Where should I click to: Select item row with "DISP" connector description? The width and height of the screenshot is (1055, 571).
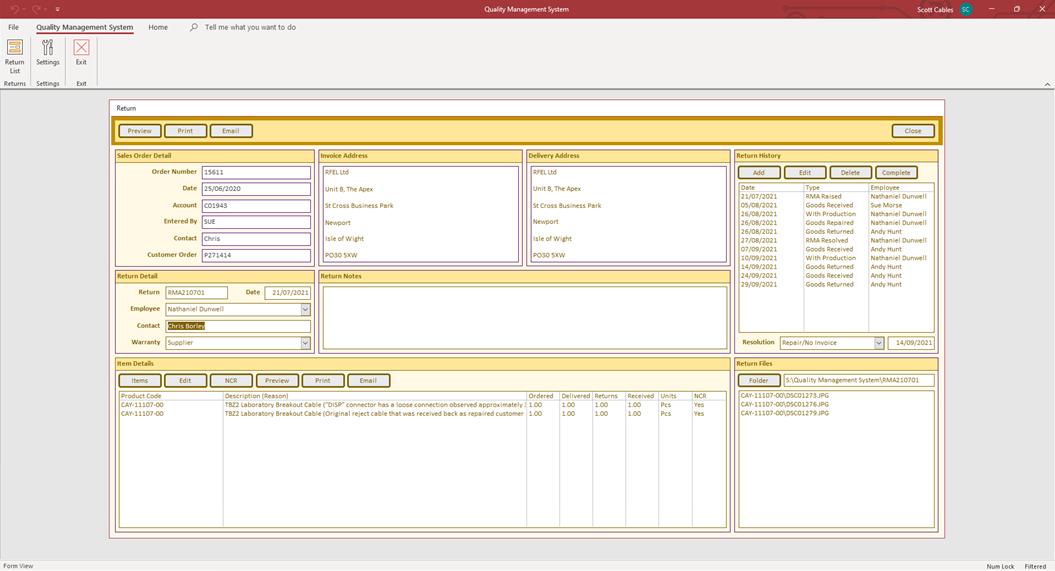pyautogui.click(x=423, y=406)
